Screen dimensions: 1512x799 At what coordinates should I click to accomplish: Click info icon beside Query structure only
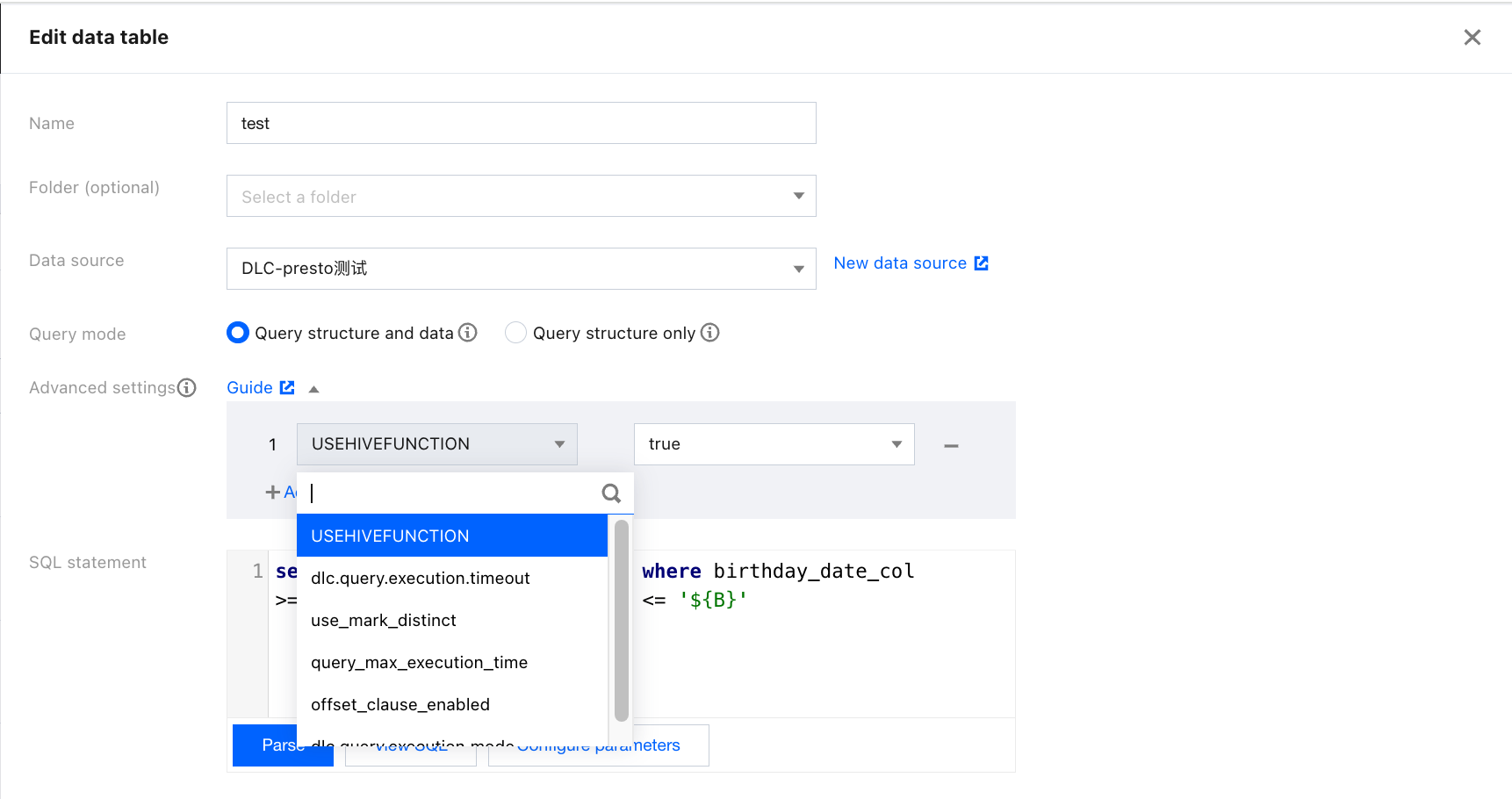click(x=709, y=333)
